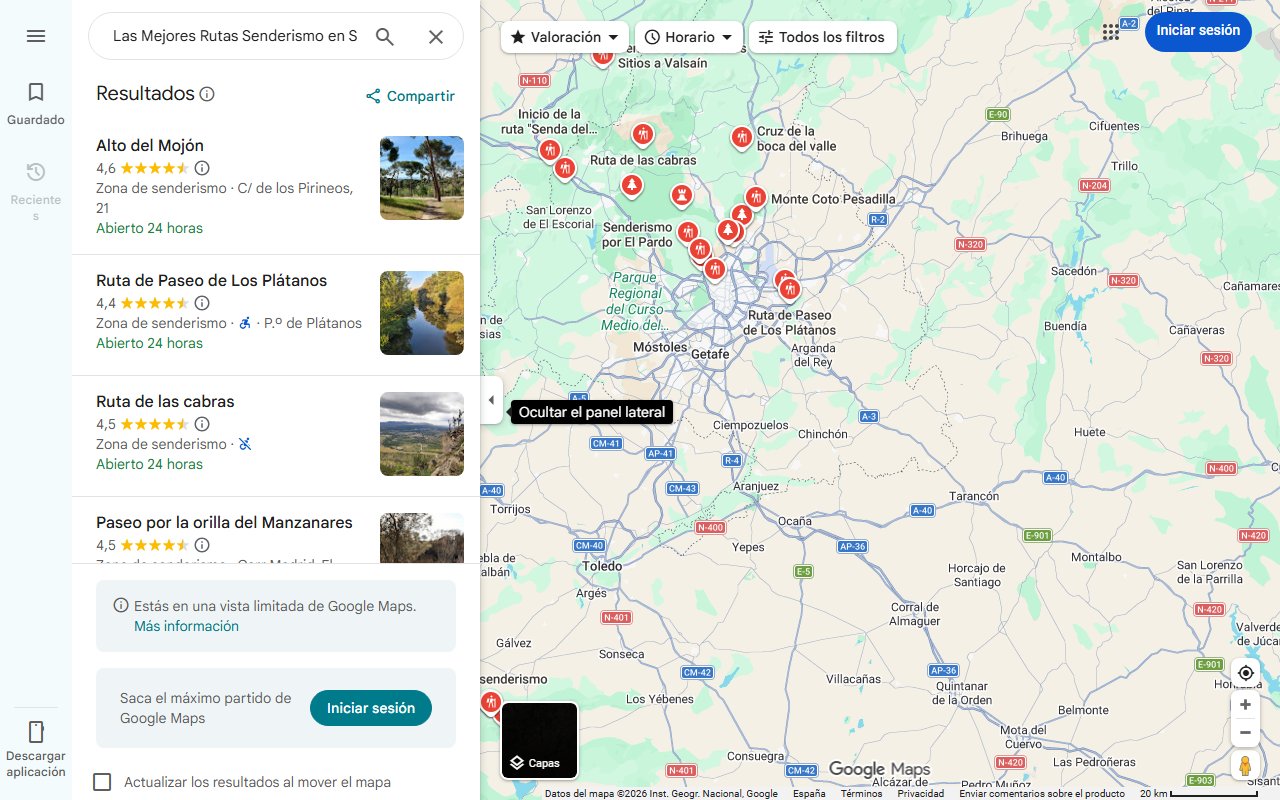Zoom in using the plus control
1280x800 pixels.
1245,704
